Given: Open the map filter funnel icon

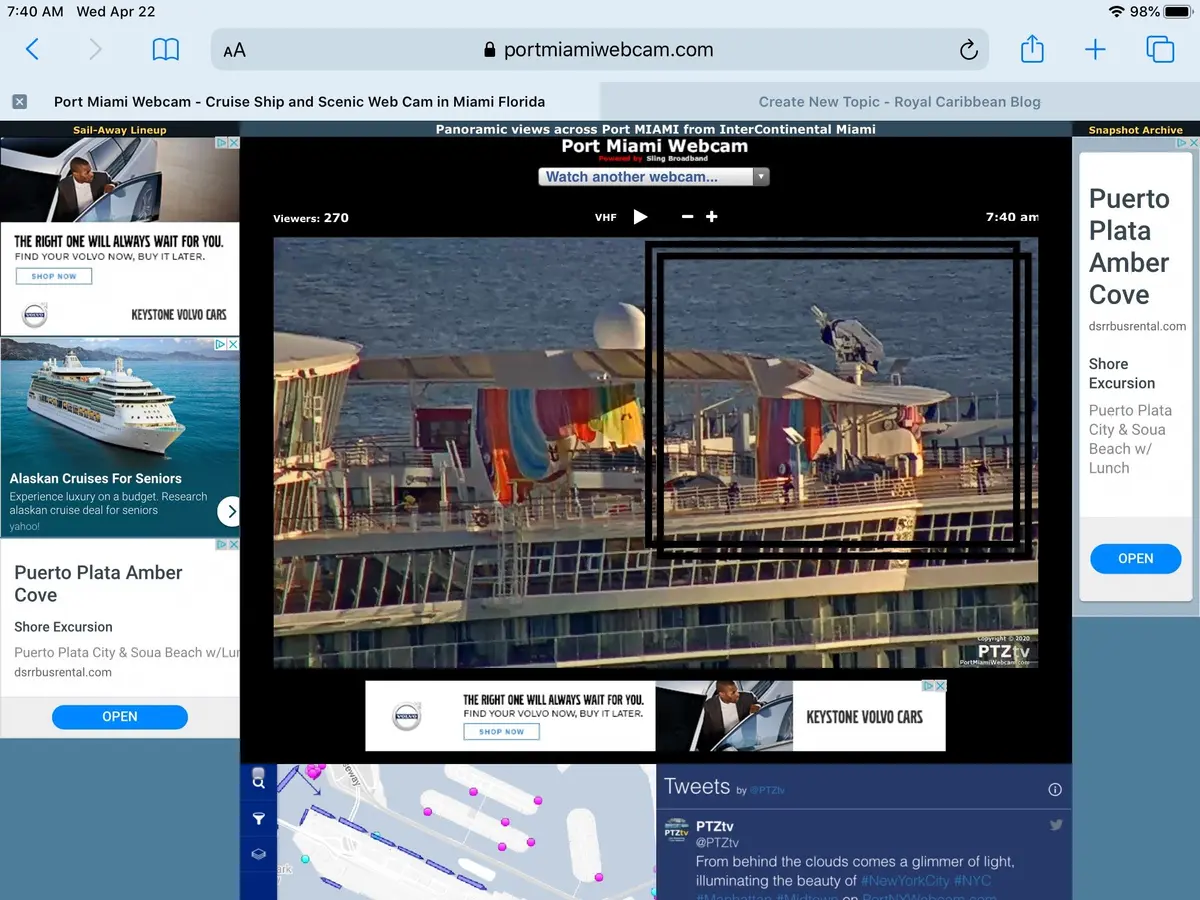Looking at the screenshot, I should pos(259,819).
